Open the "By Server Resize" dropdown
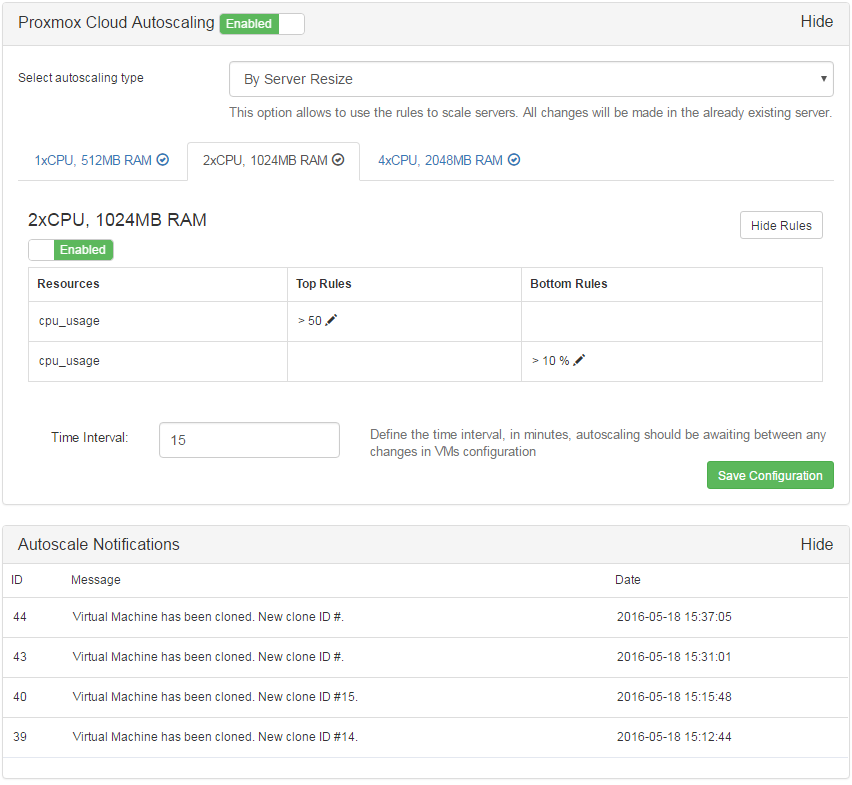This screenshot has height=785, width=852. (531, 78)
